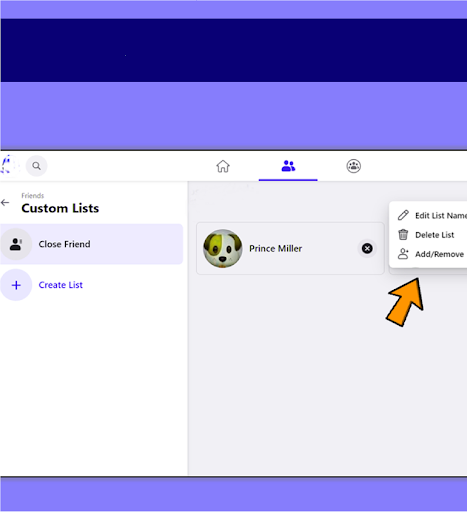Go back using the left arrow
The width and height of the screenshot is (467, 512).
click(x=5, y=203)
